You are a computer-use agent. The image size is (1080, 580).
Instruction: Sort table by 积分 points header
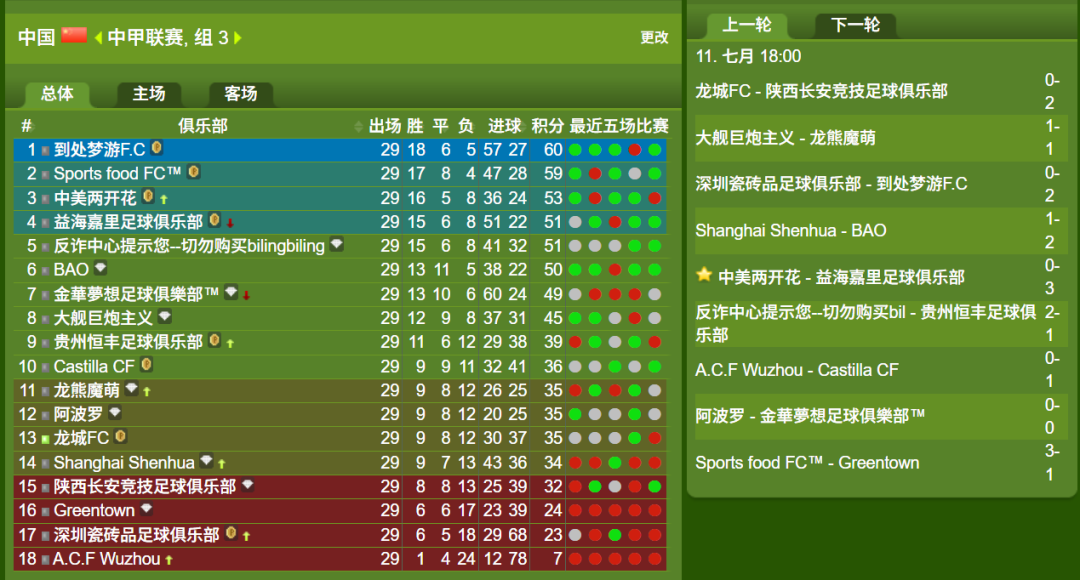tap(548, 126)
